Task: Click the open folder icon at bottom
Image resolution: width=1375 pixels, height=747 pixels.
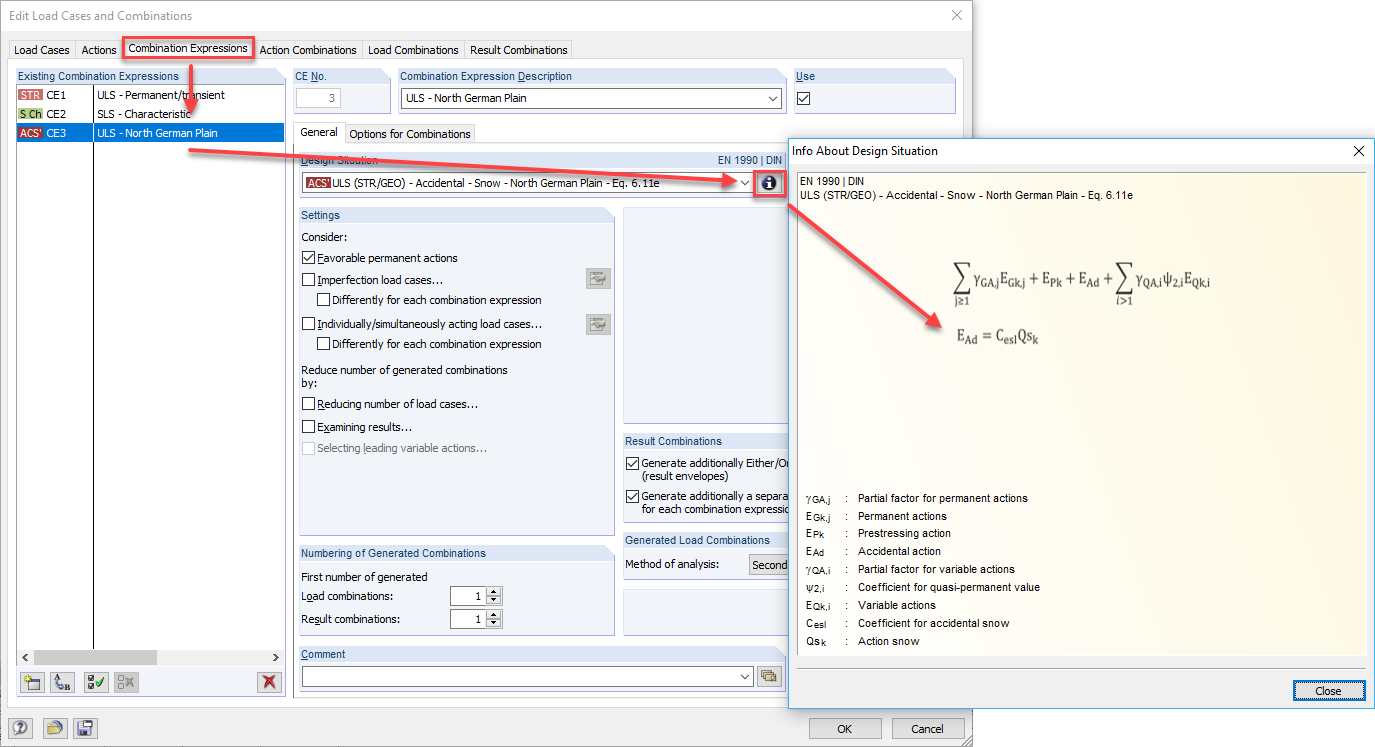Action: 53,728
